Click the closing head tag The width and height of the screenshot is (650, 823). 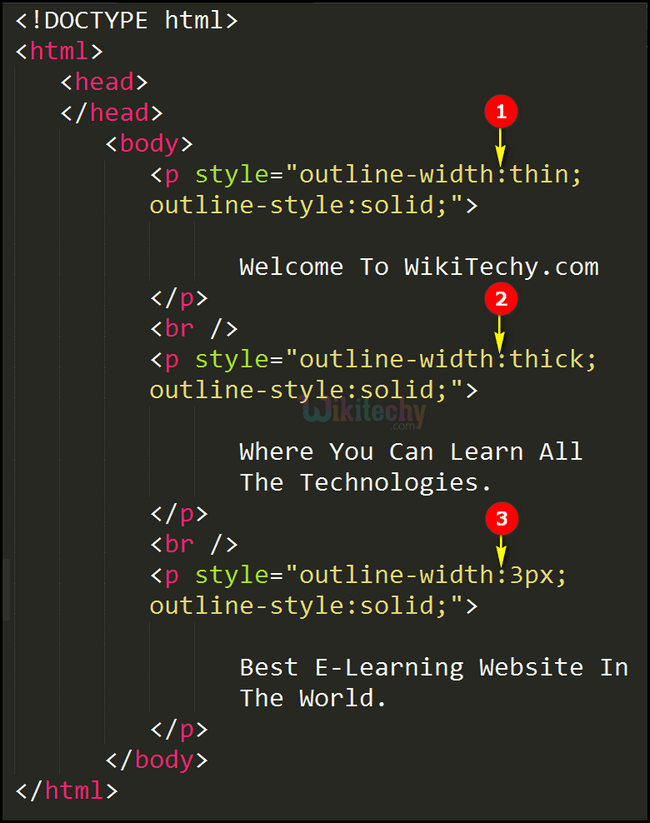pyautogui.click(x=111, y=113)
